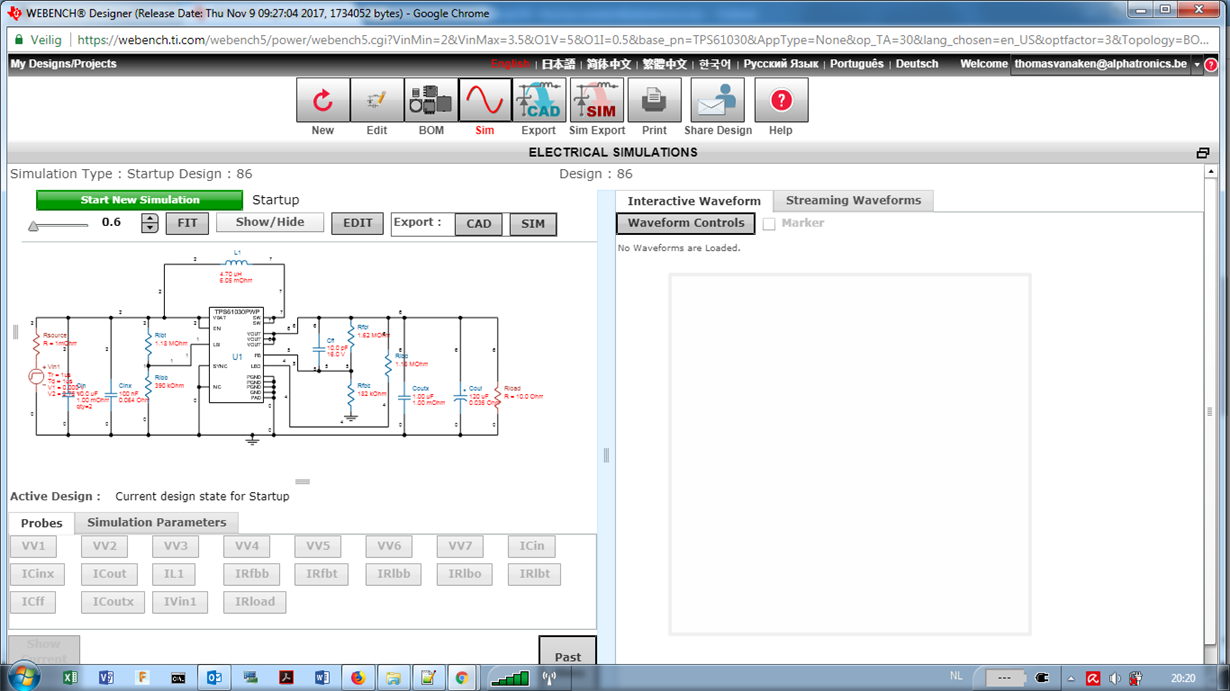Image resolution: width=1230 pixels, height=691 pixels.
Task: Click the Show/Hide button
Action: 270,222
